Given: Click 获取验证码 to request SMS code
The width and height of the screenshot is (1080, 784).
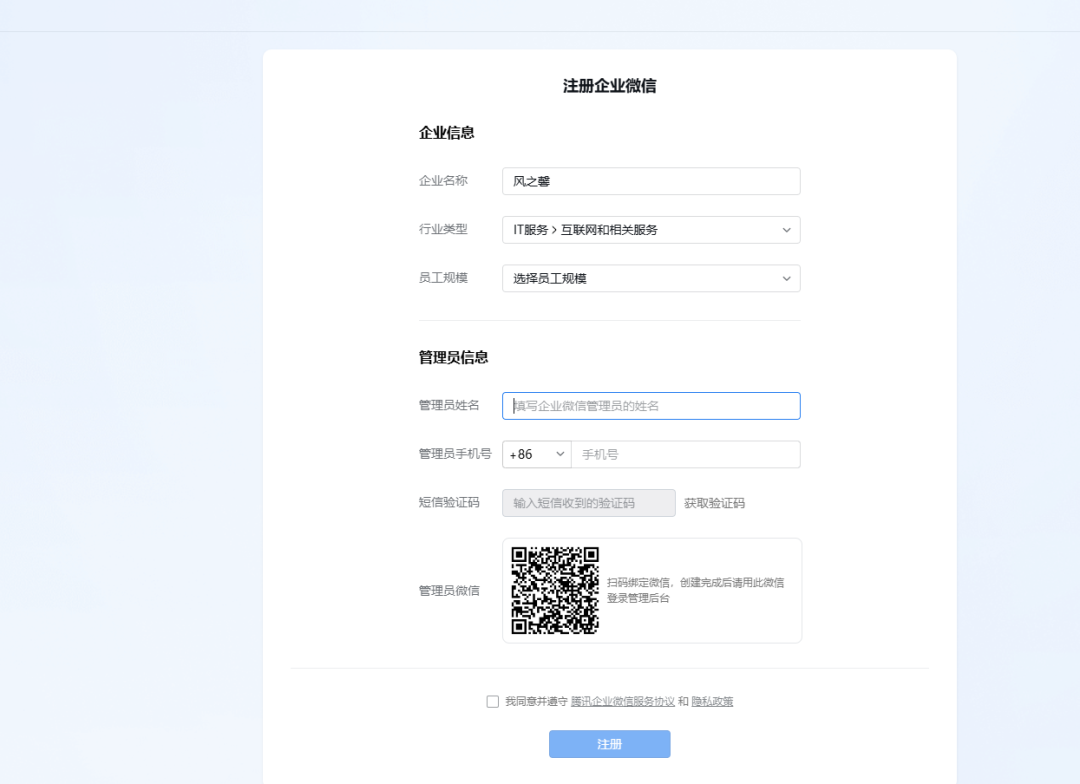Looking at the screenshot, I should (x=714, y=504).
